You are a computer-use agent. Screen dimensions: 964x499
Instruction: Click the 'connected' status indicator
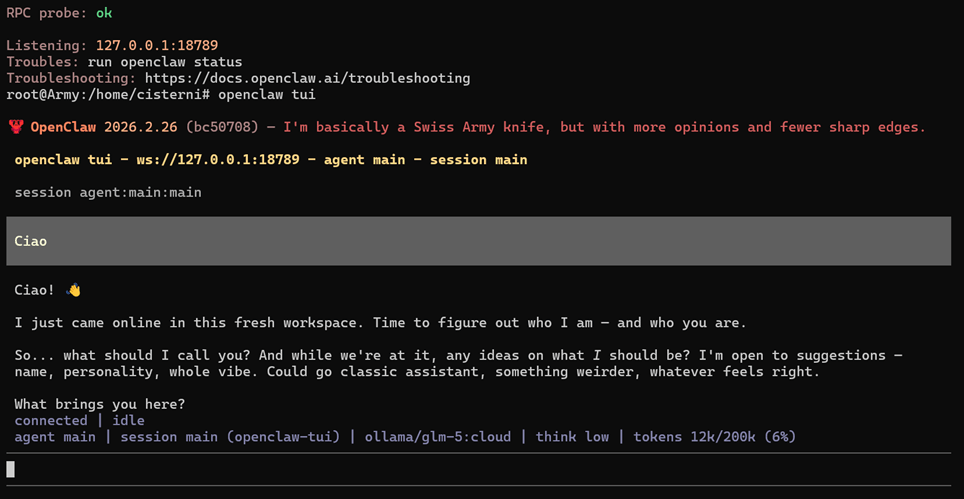point(51,421)
